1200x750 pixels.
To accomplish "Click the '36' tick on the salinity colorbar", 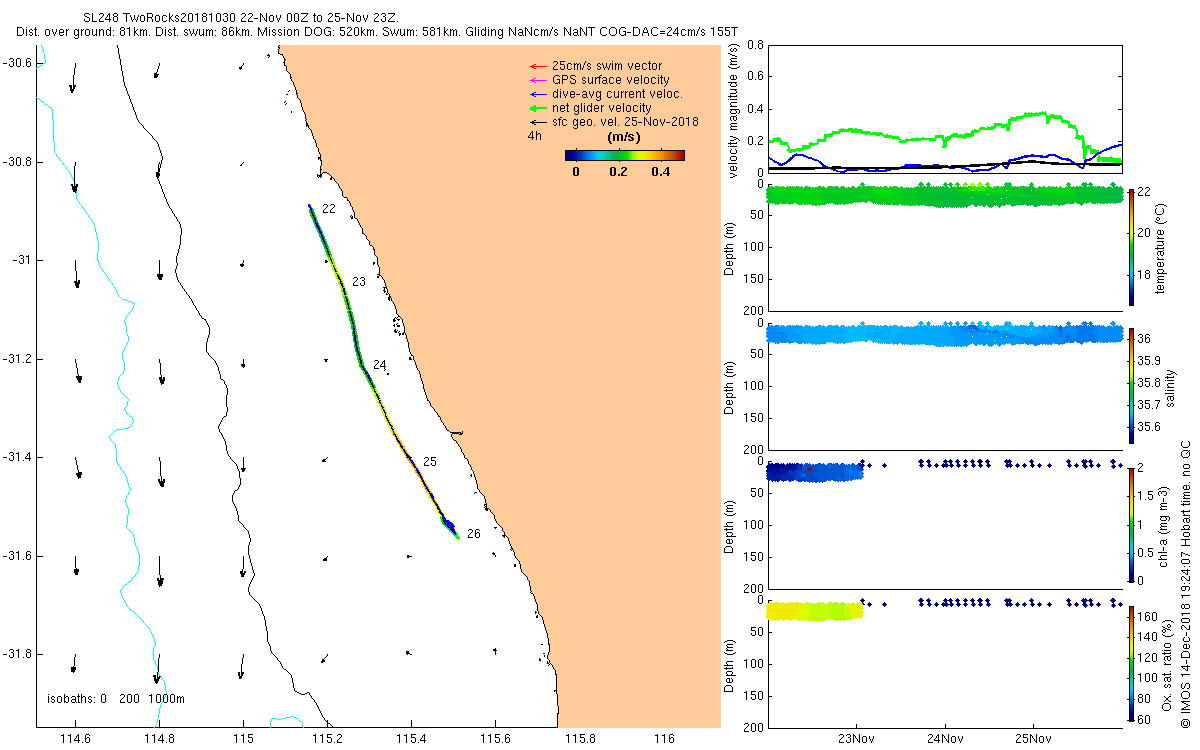I will pyautogui.click(x=1145, y=338).
